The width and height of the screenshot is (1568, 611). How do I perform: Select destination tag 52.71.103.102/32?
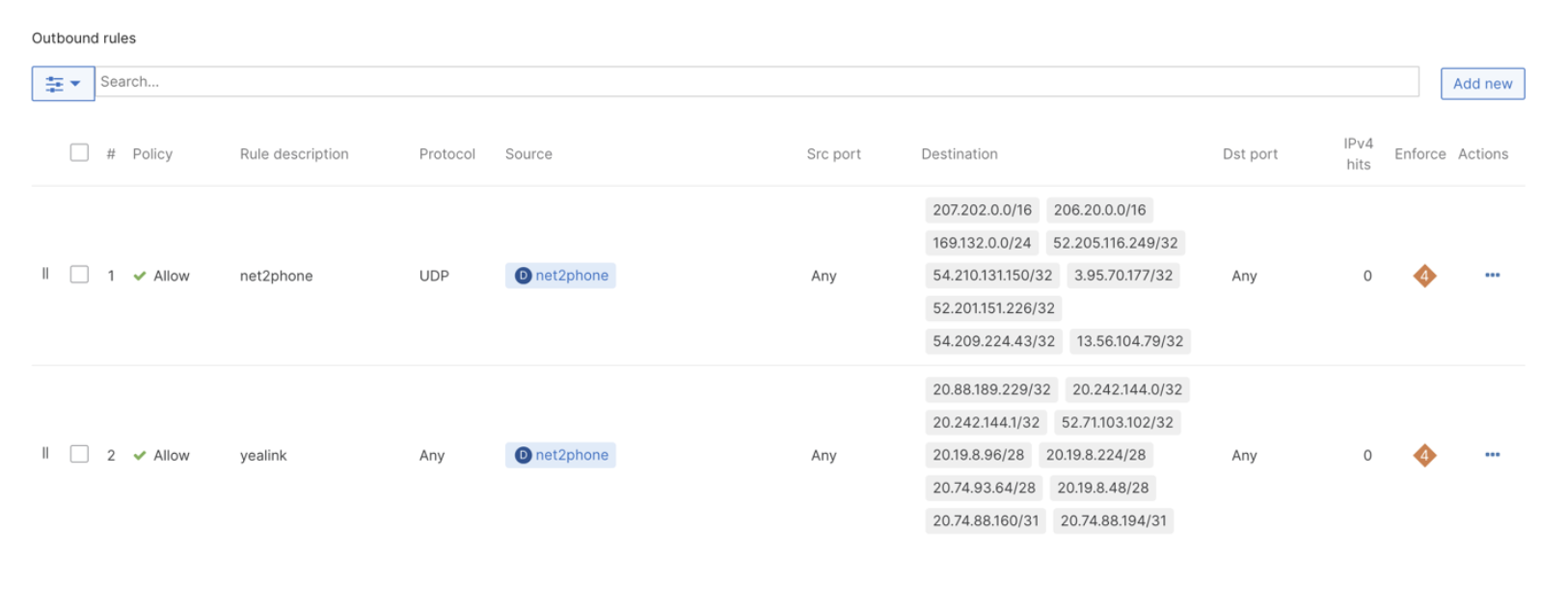1117,422
